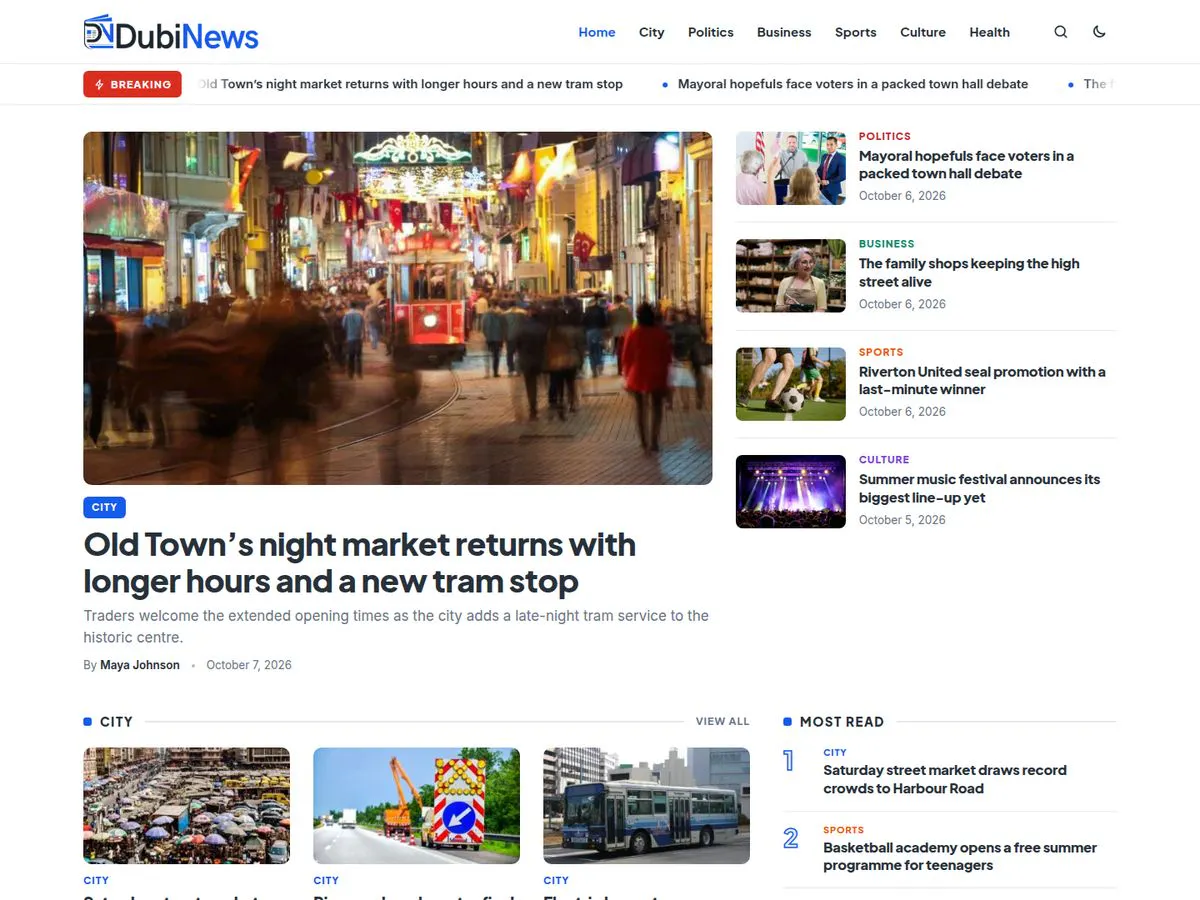This screenshot has width=1200, height=900.
Task: Toggle dark mode moon icon
Action: coord(1099,32)
